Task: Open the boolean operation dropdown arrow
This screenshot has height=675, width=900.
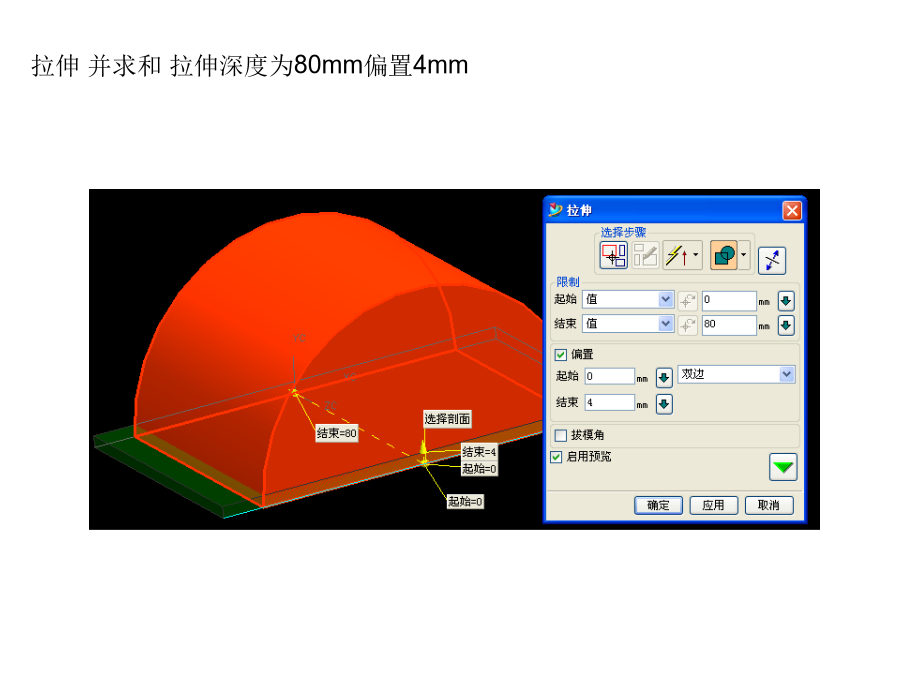Action: coord(744,255)
